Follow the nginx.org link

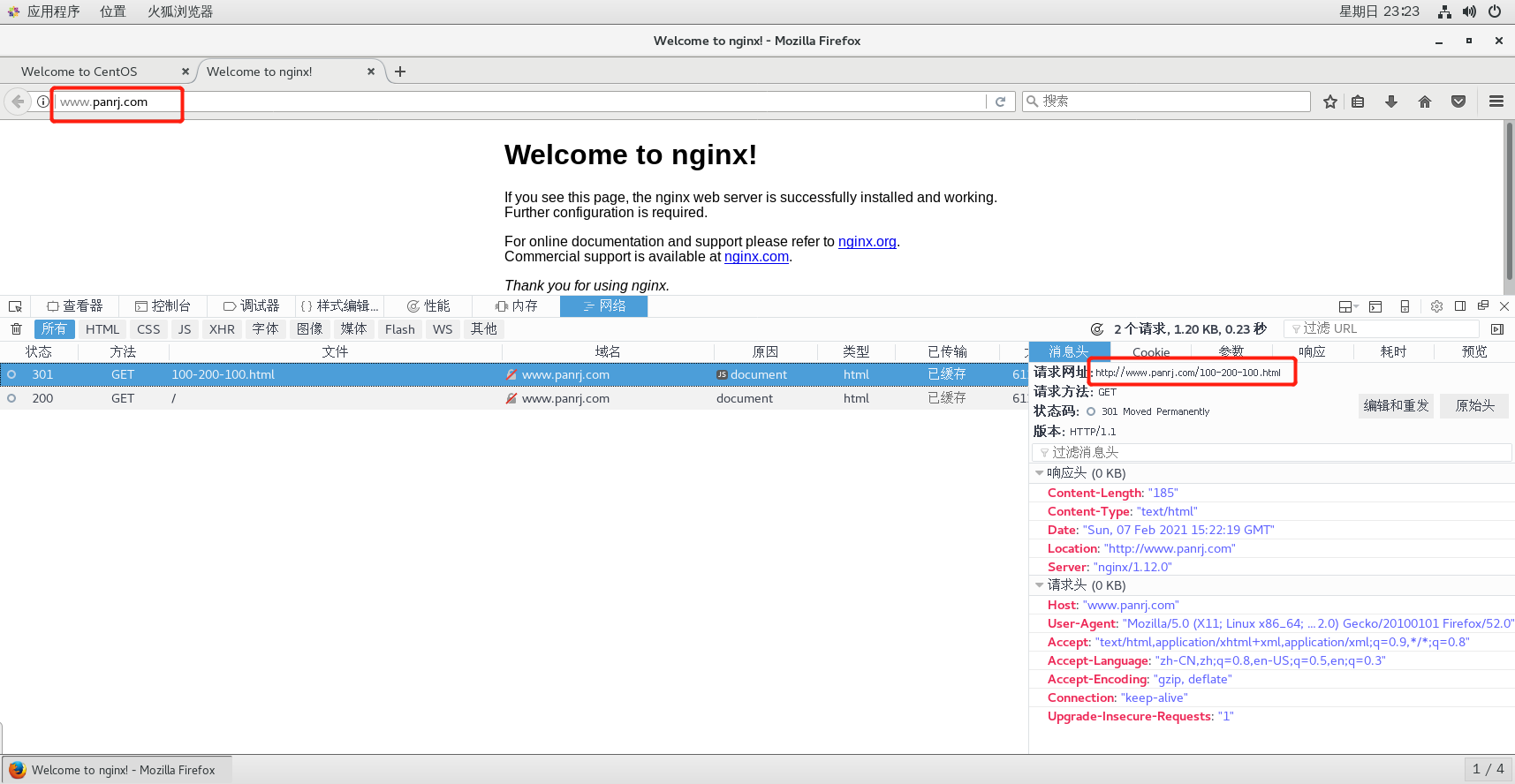click(867, 242)
